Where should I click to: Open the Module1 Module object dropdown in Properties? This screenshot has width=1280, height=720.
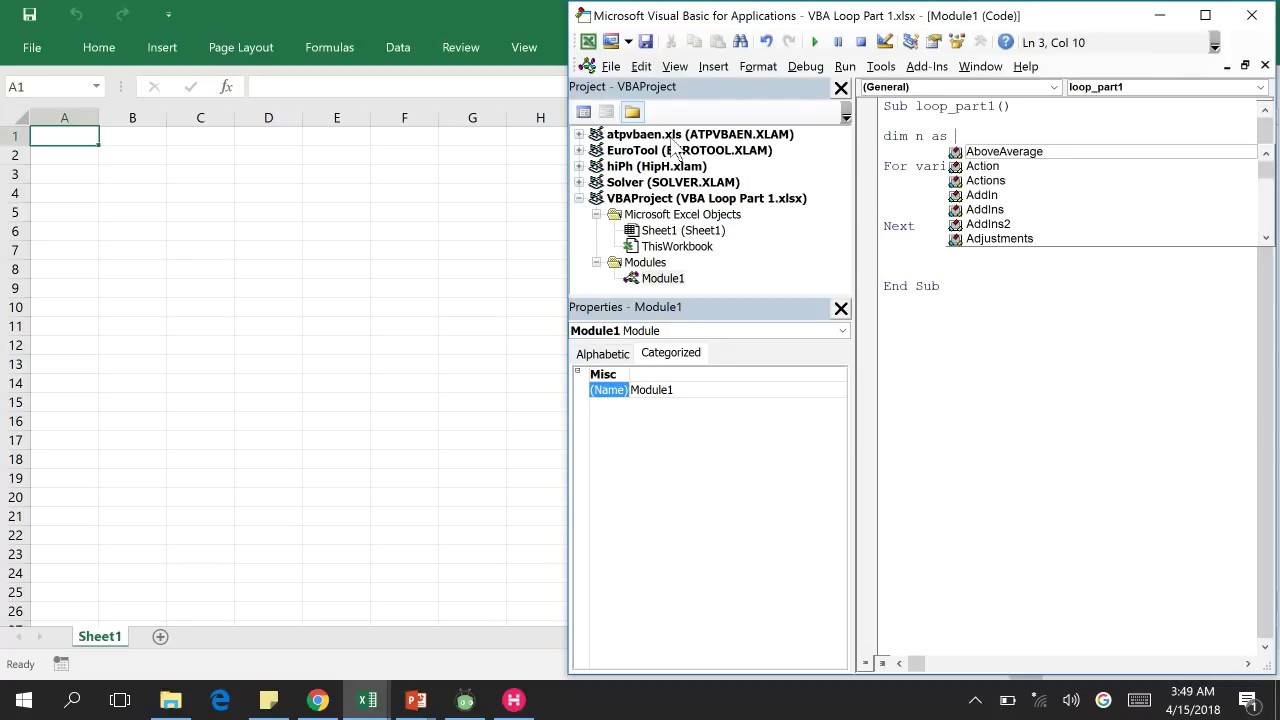click(842, 331)
